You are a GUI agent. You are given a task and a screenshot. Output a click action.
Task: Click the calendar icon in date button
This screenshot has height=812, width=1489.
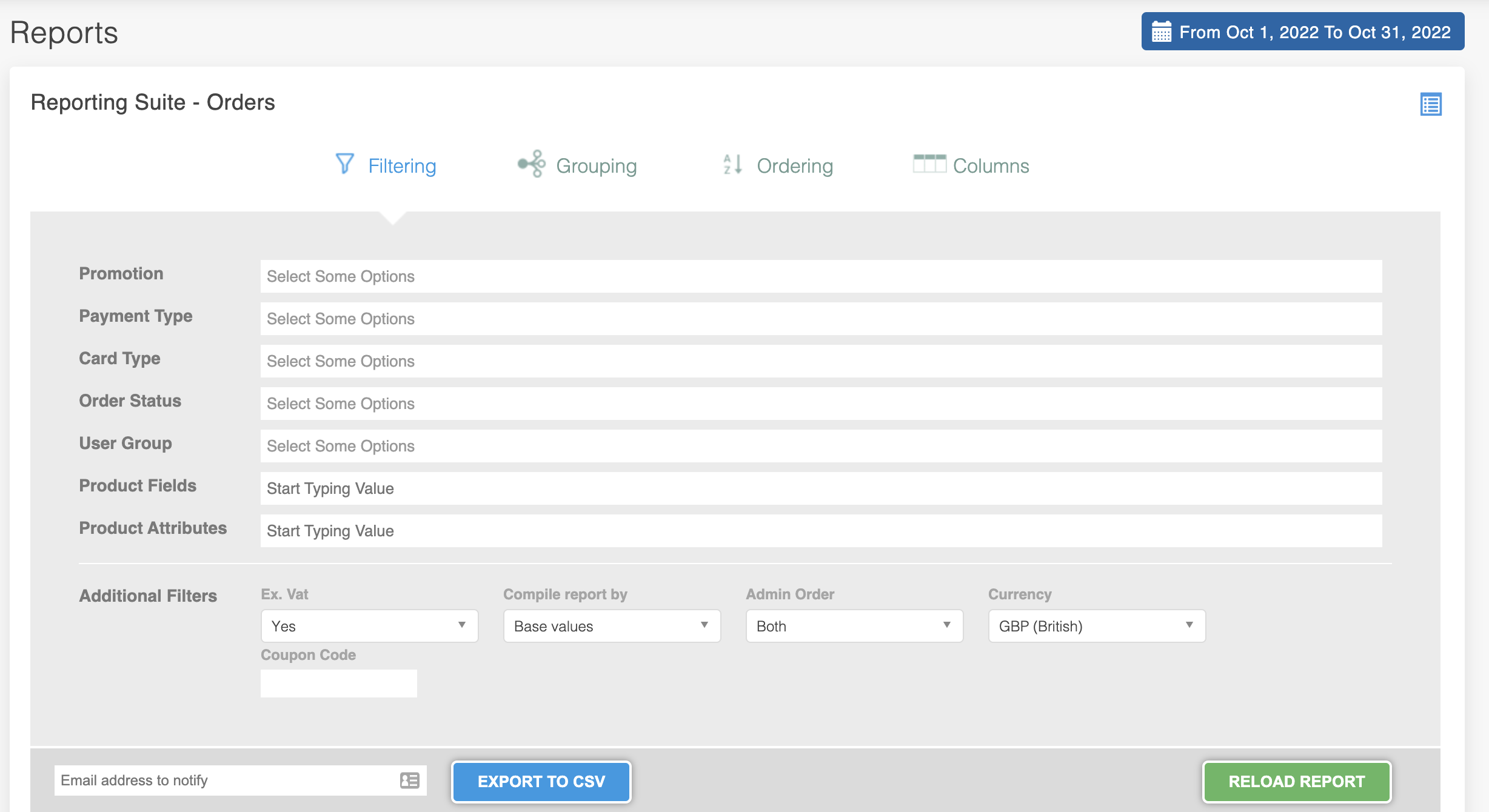point(1161,32)
